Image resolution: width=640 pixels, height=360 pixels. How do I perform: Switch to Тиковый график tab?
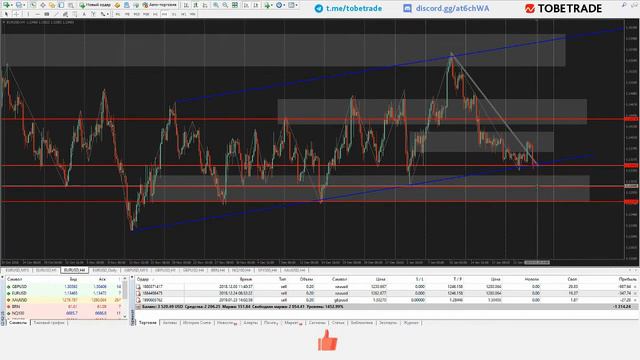(49, 322)
